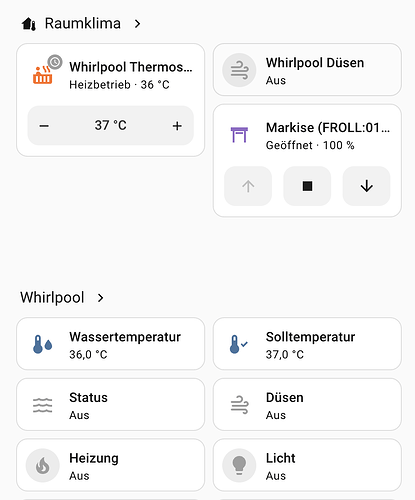Click the purple Markise awning icon
Image resolution: width=415 pixels, height=500 pixels.
239,135
